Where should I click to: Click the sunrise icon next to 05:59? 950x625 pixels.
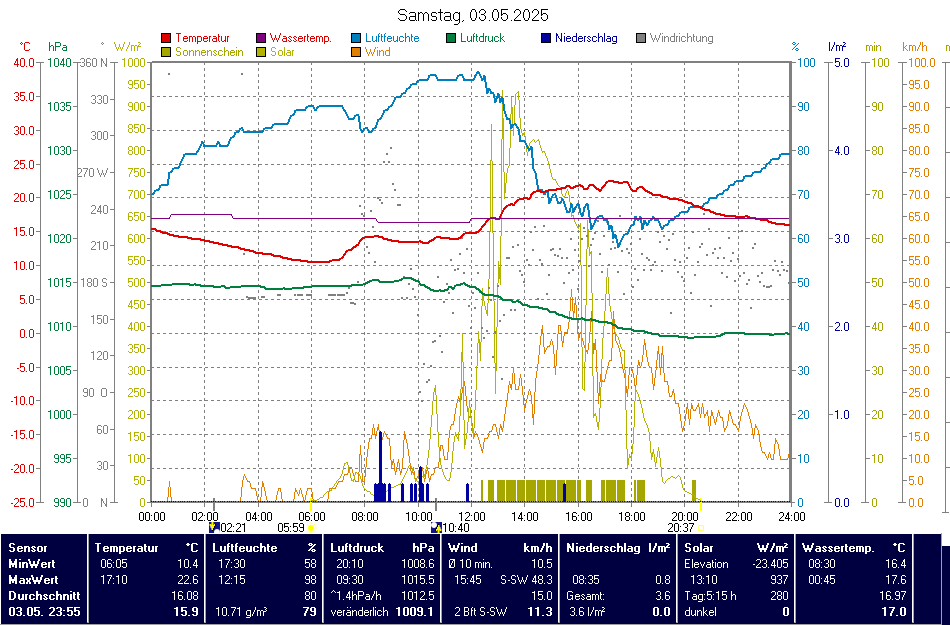point(311,528)
